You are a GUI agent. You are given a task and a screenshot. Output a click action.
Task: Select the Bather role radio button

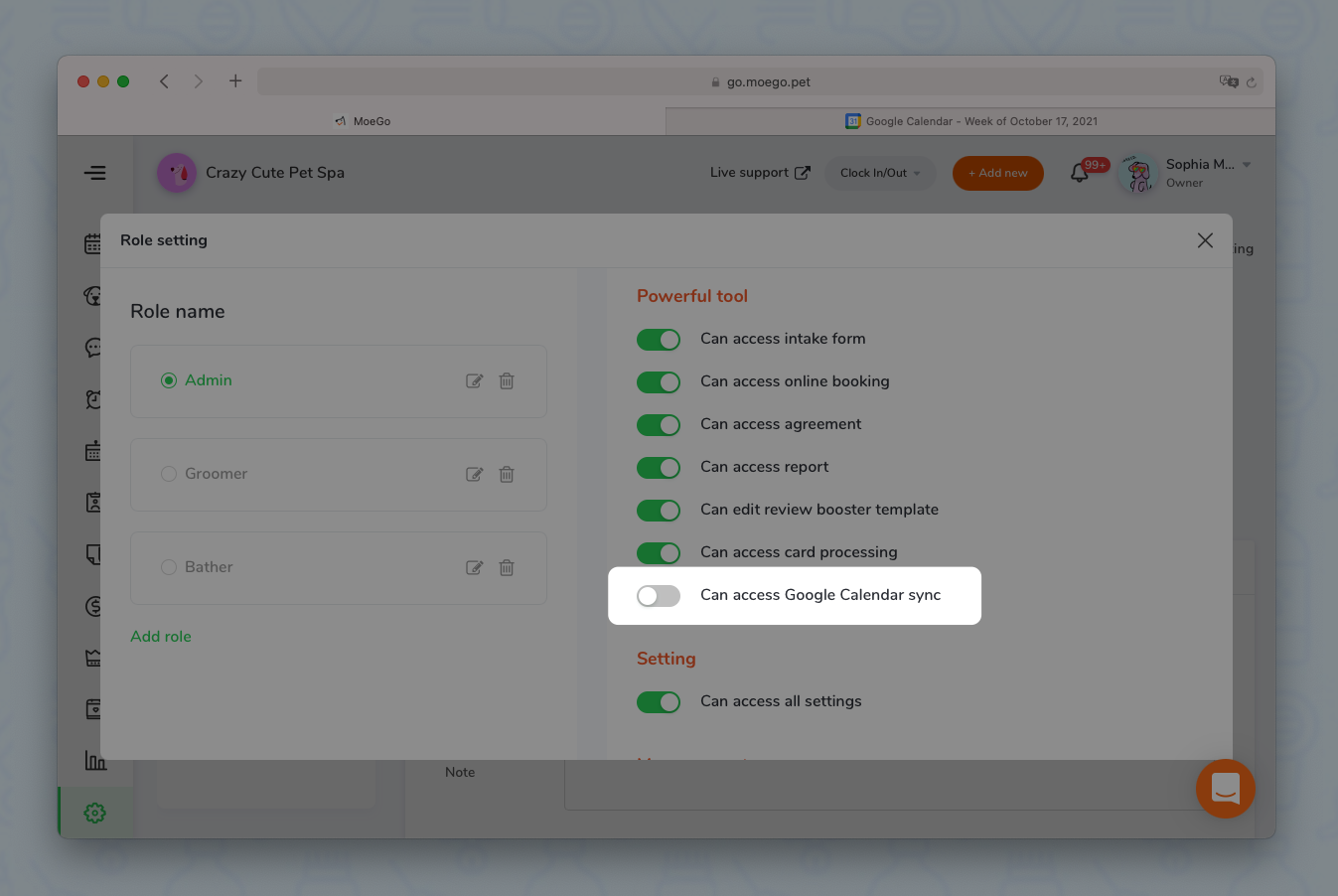pyautogui.click(x=169, y=567)
